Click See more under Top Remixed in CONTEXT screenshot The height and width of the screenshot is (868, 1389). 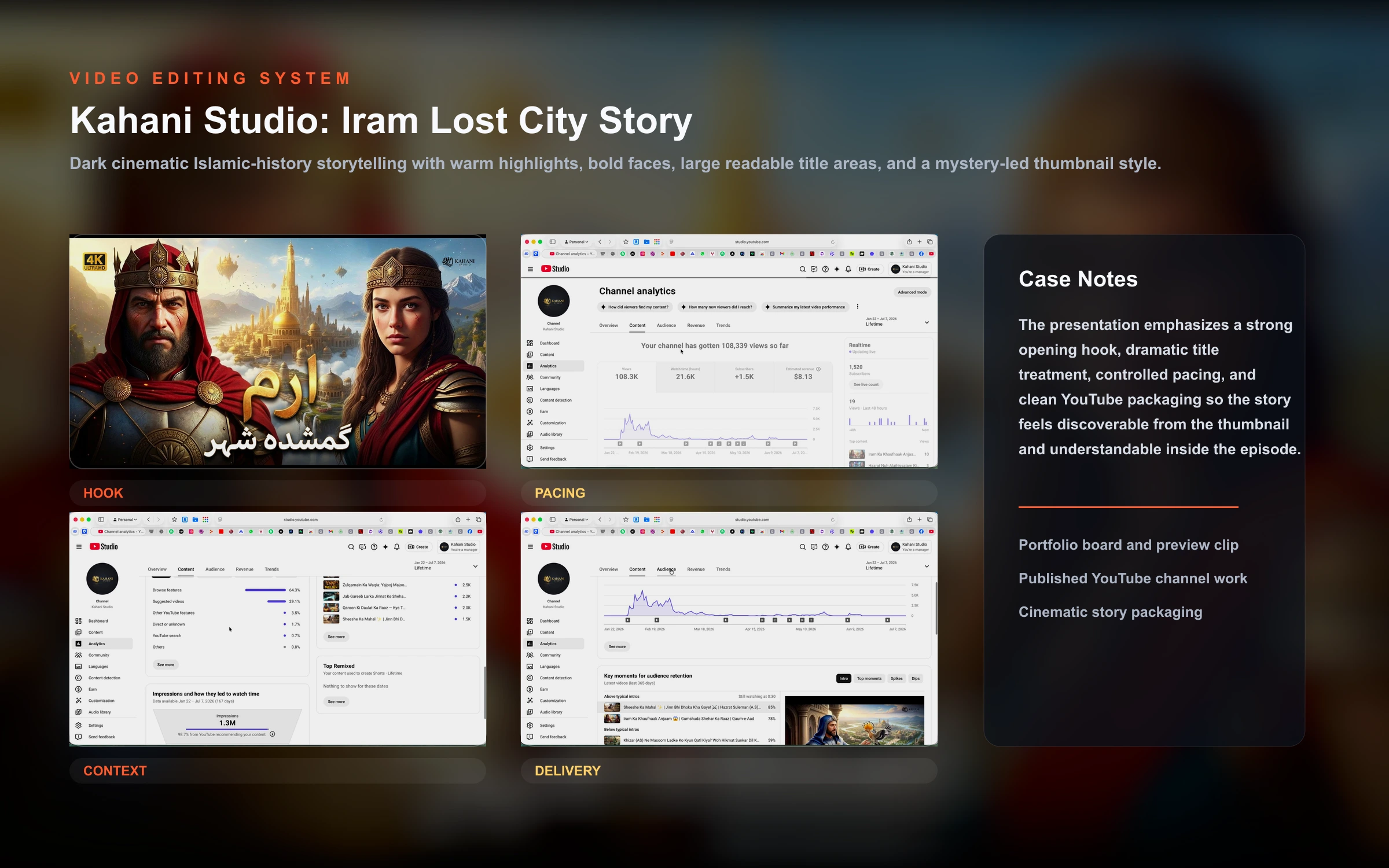click(x=336, y=701)
